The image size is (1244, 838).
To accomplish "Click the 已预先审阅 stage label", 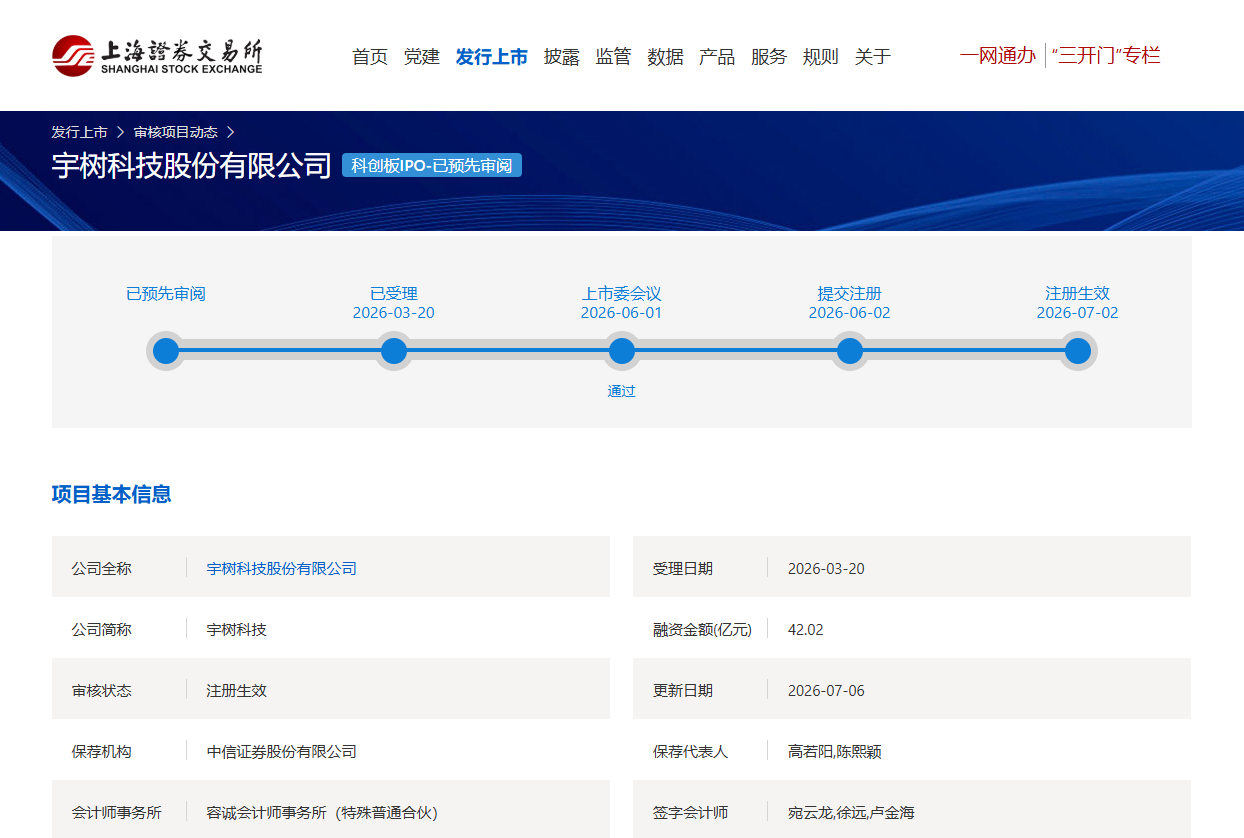I will 166,294.
